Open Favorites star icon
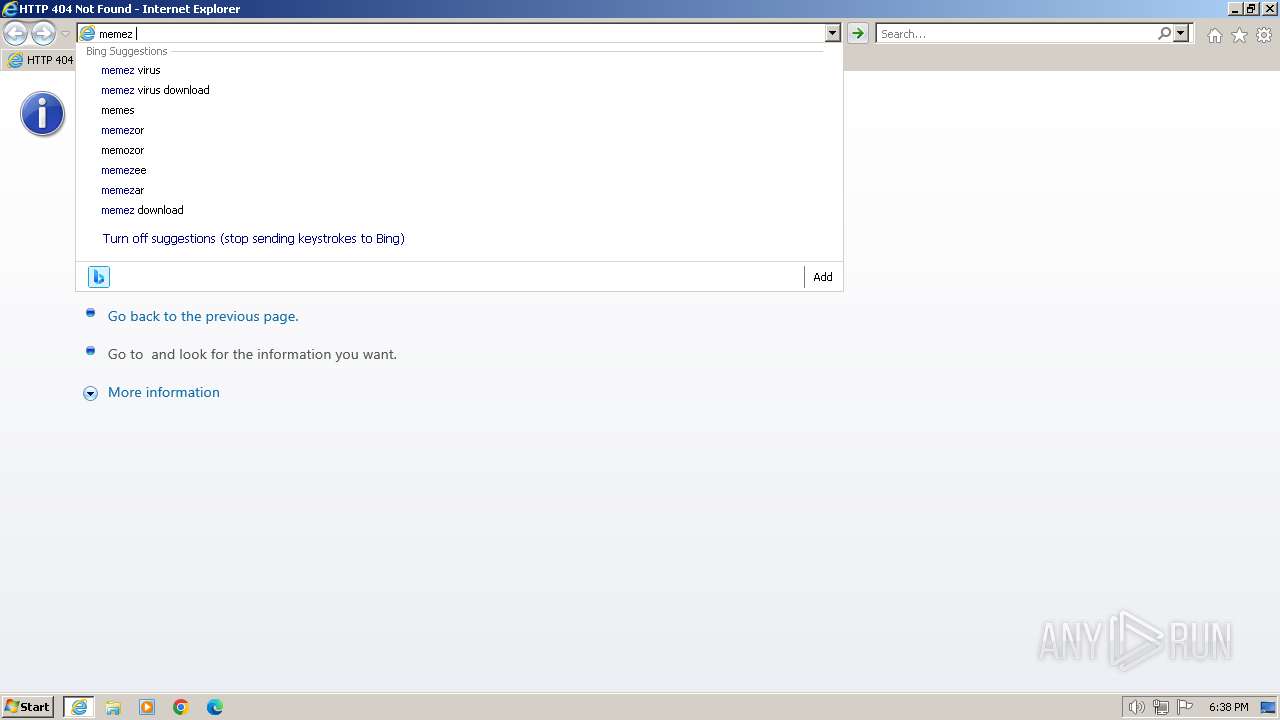The image size is (1280, 720). (1239, 35)
